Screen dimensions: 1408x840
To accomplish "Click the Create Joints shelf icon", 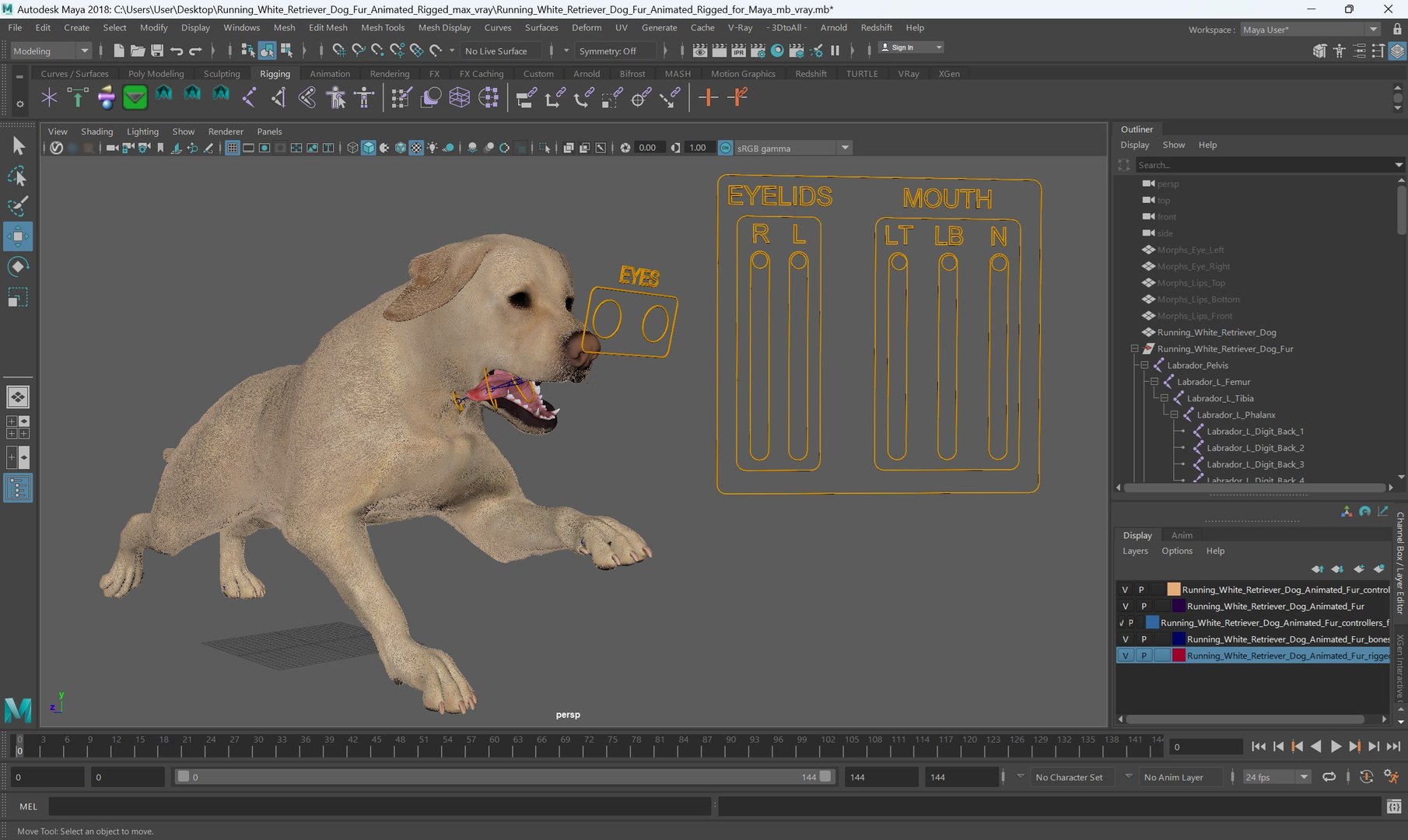I will [x=249, y=97].
